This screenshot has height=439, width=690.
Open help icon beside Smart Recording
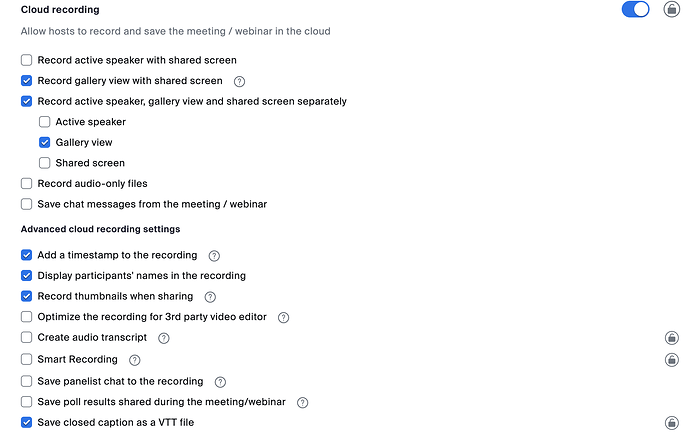point(134,359)
